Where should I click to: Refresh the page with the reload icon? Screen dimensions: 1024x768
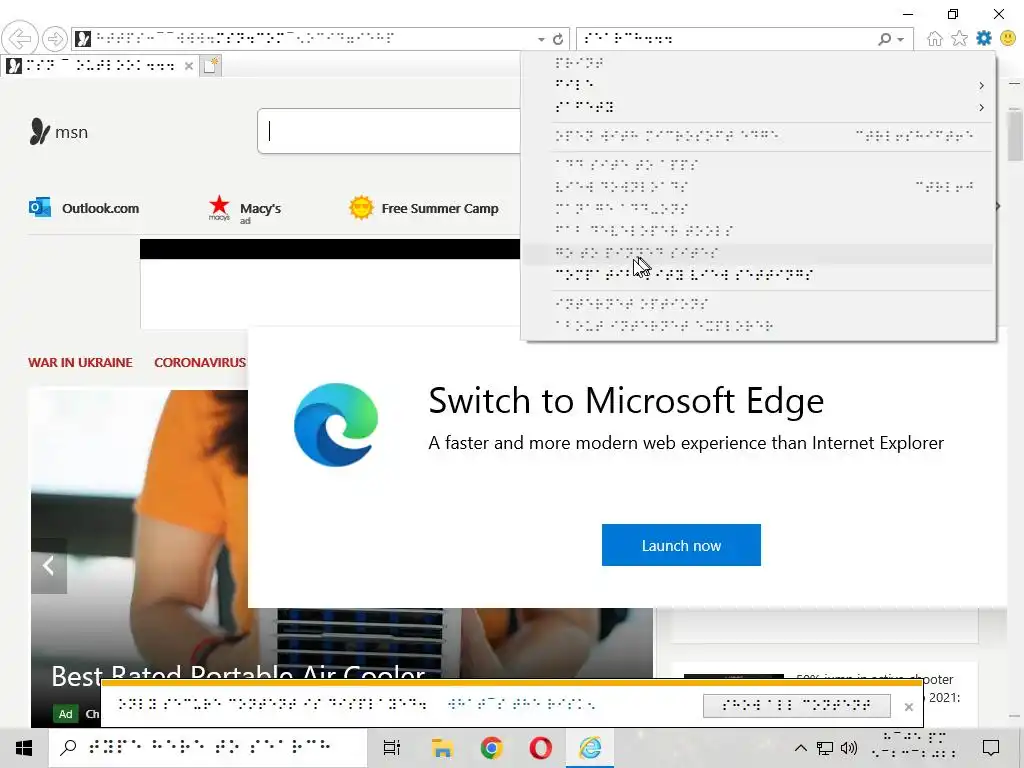tap(558, 39)
